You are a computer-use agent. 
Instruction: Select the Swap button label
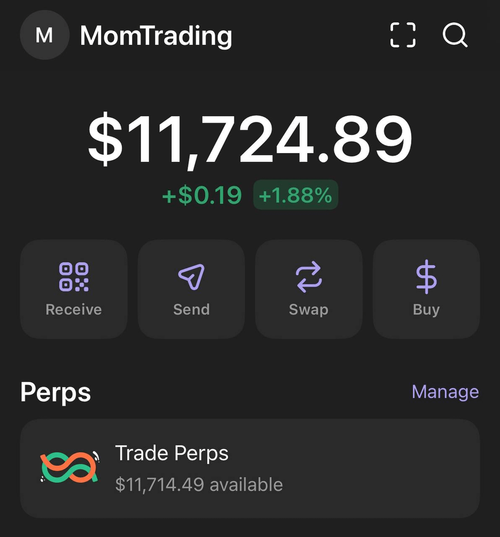309,310
